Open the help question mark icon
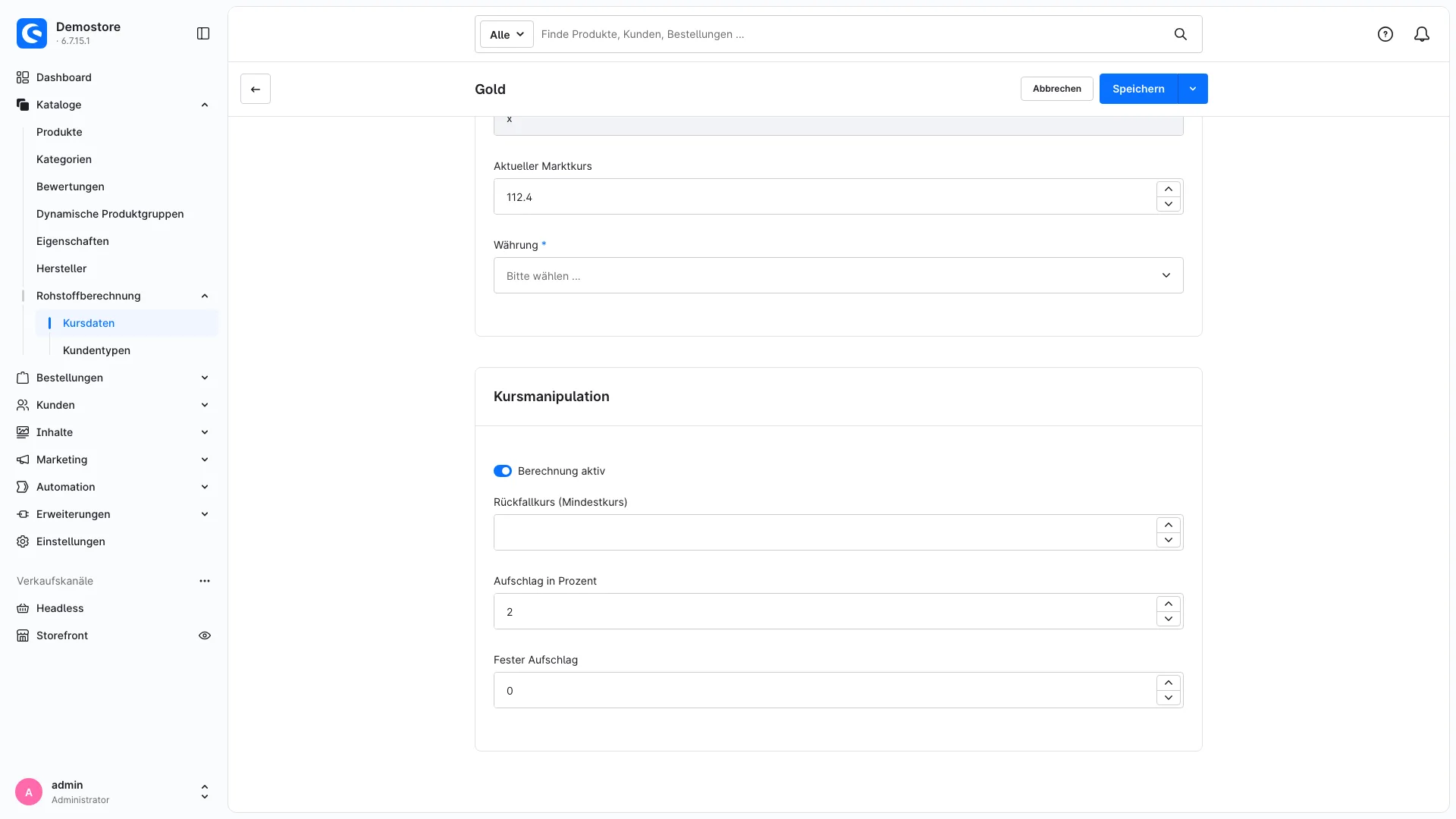Image resolution: width=1456 pixels, height=819 pixels. [1385, 34]
